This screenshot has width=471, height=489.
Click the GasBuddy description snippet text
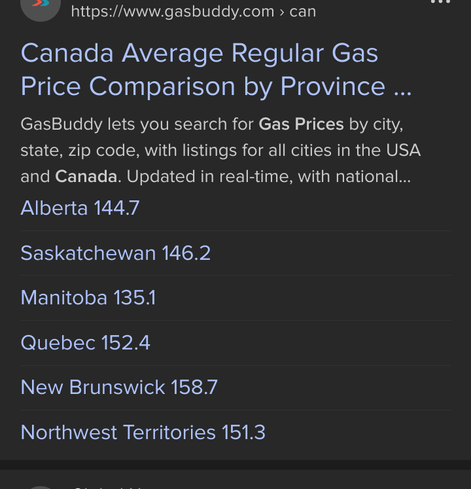coord(220,150)
